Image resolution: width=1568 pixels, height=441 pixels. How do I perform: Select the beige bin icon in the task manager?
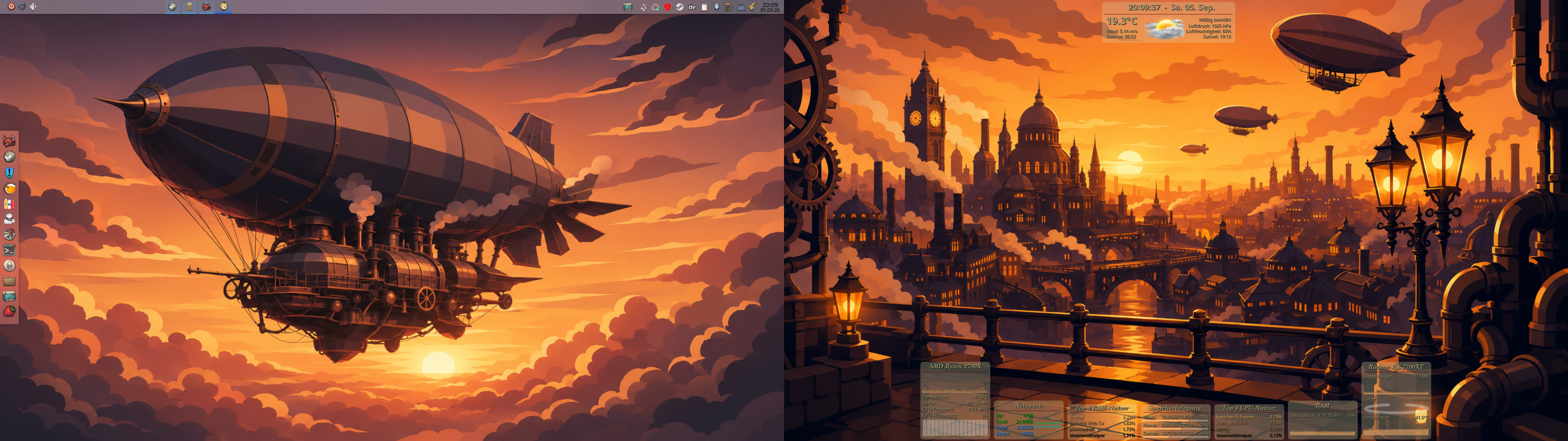pyautogui.click(x=189, y=7)
